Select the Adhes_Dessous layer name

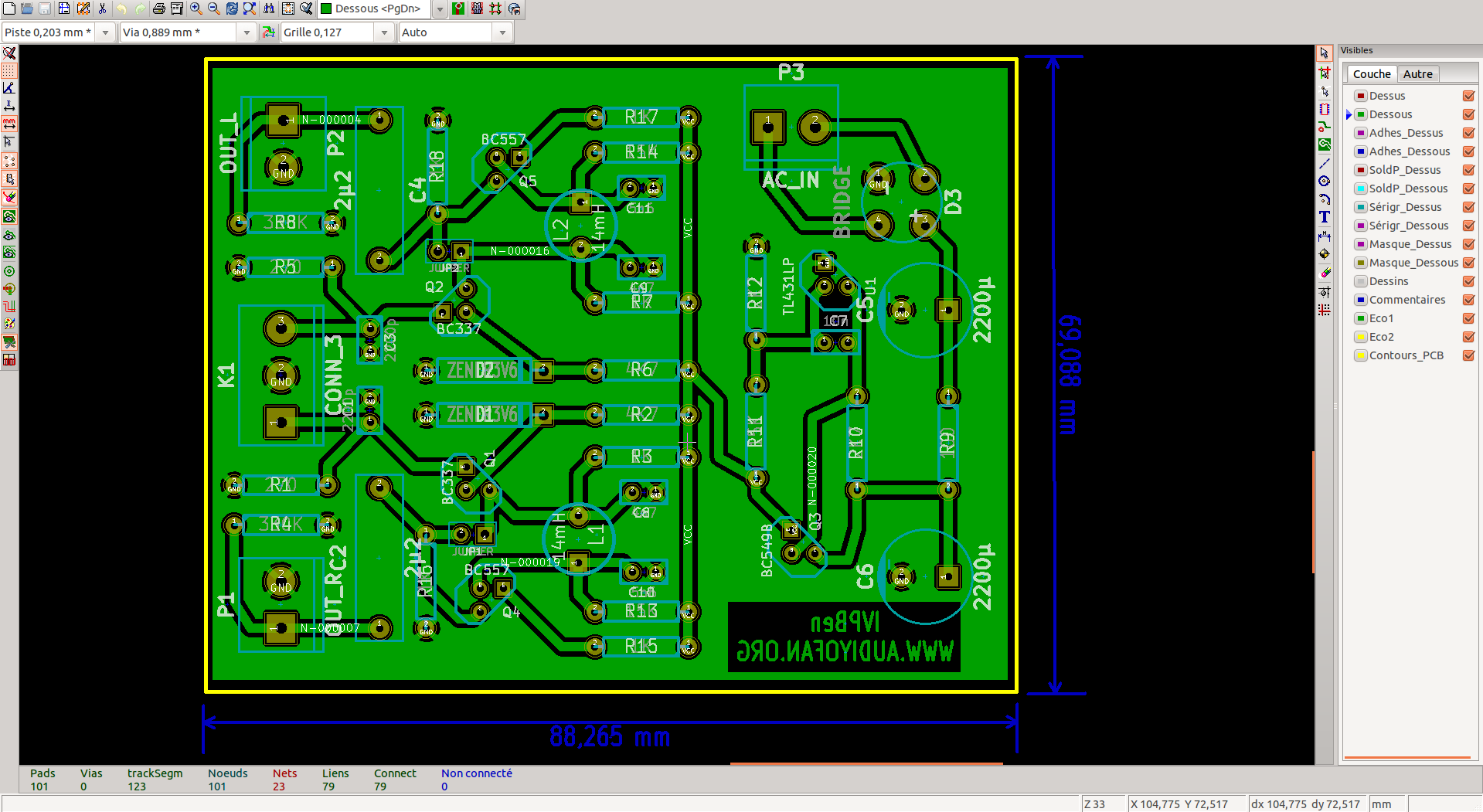(1410, 151)
